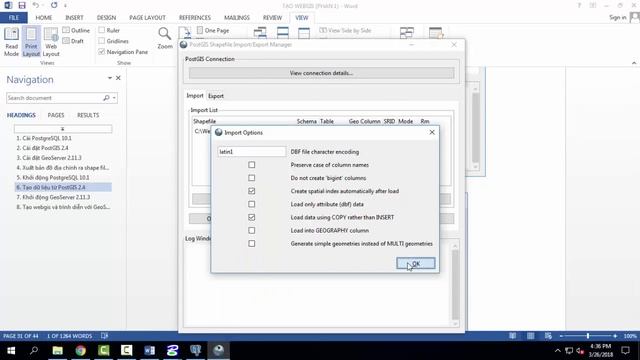
Task: Click Switch Windows icon in ribbon
Action: (x=407, y=33)
